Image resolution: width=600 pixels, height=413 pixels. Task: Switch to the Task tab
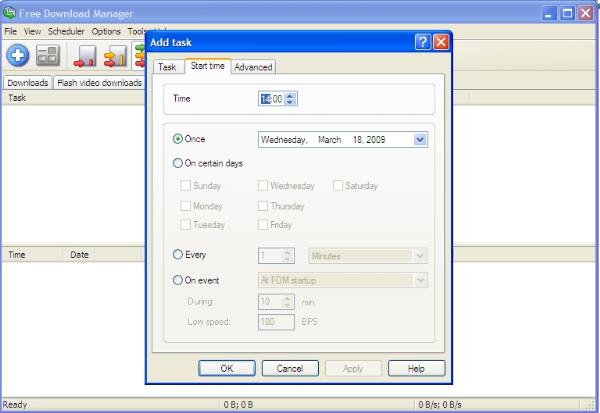[167, 67]
